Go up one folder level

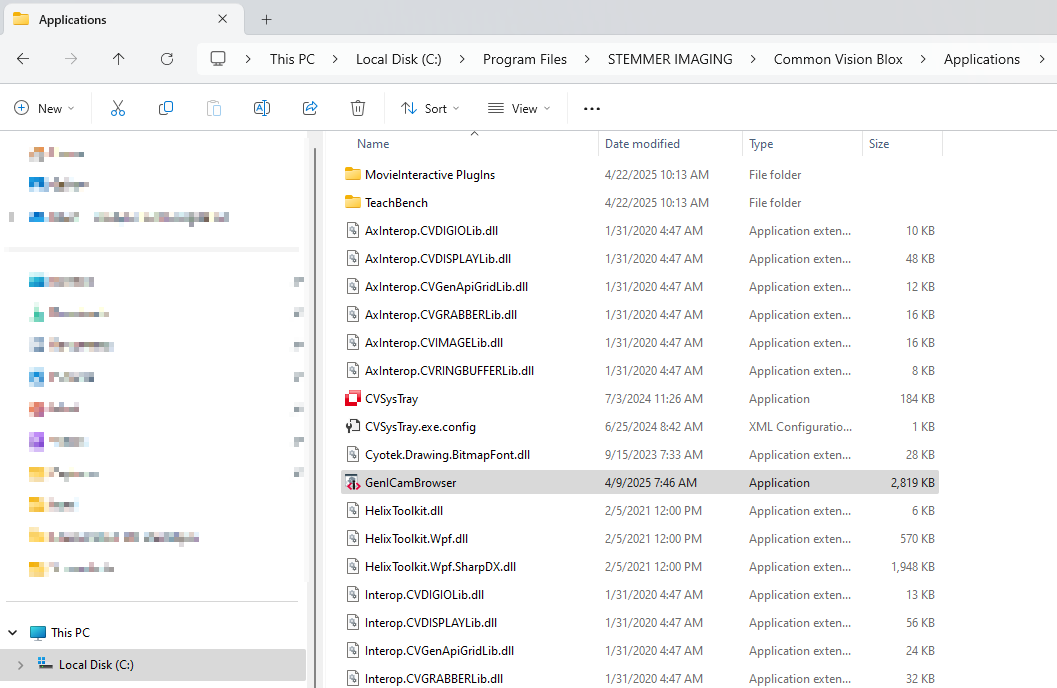[119, 59]
